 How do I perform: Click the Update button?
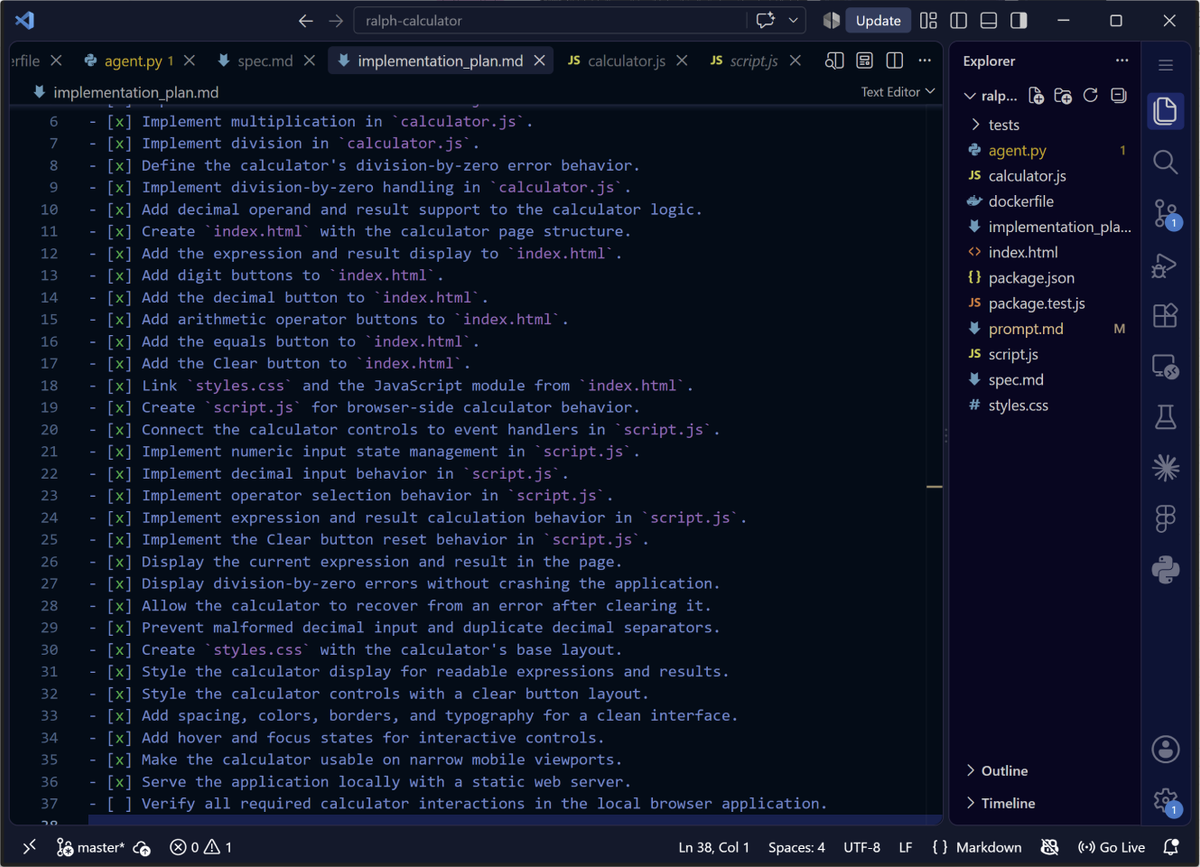click(878, 21)
